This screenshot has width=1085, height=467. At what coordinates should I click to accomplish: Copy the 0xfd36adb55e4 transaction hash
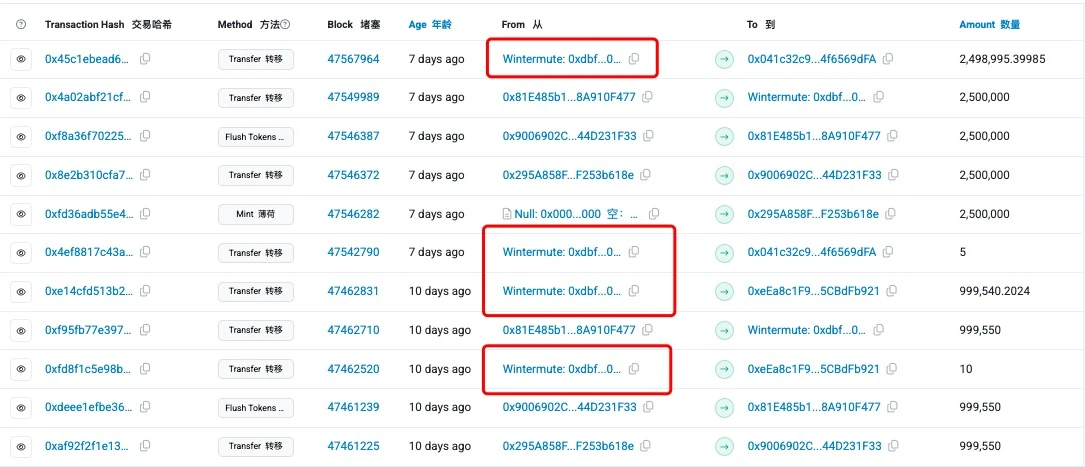(145, 214)
